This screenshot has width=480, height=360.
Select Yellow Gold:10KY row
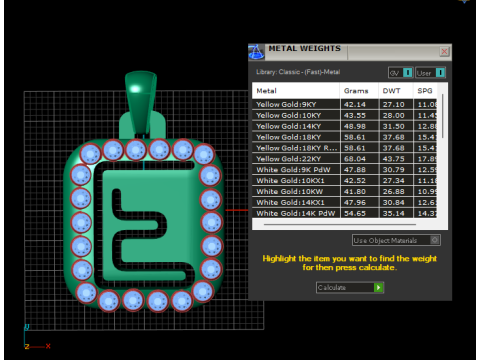coord(344,115)
